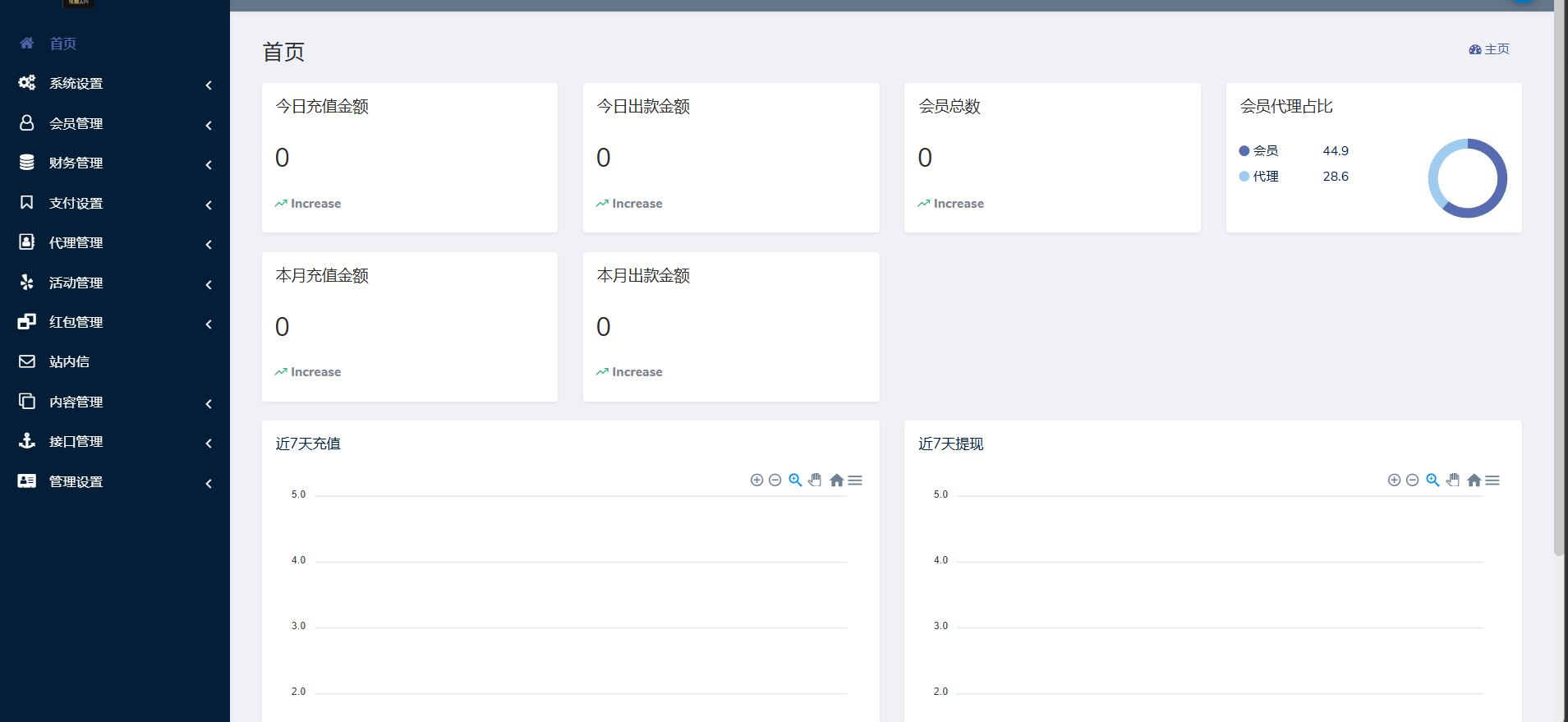This screenshot has height=722, width=1568.
Task: Open the 站内信 sidebar menu item
Action: click(x=115, y=361)
